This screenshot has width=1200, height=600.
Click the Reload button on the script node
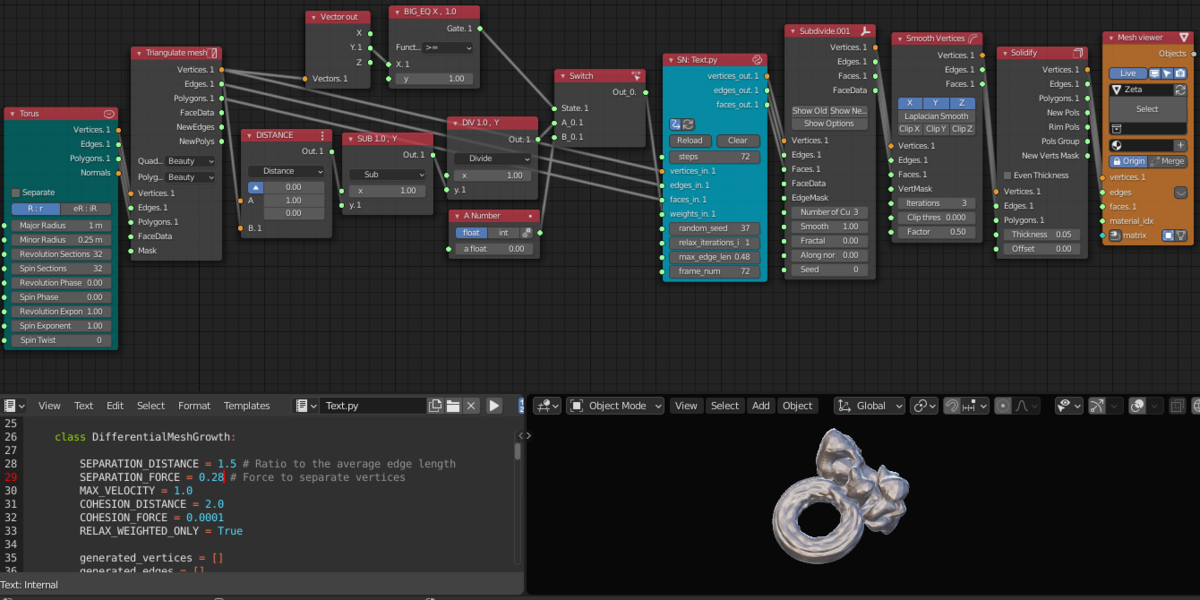tap(690, 141)
